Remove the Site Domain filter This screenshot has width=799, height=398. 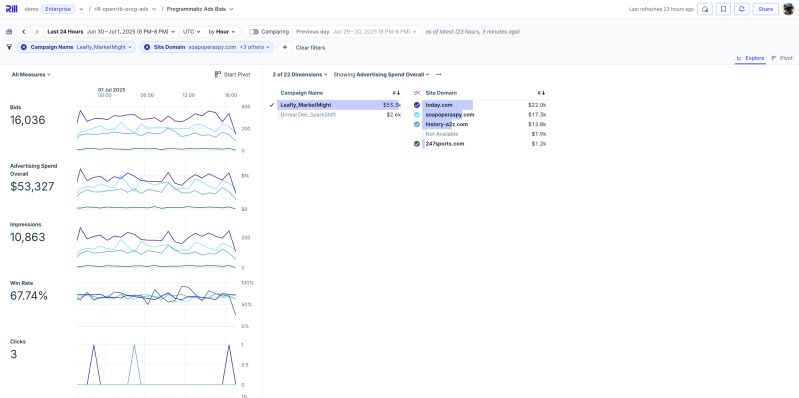[147, 47]
